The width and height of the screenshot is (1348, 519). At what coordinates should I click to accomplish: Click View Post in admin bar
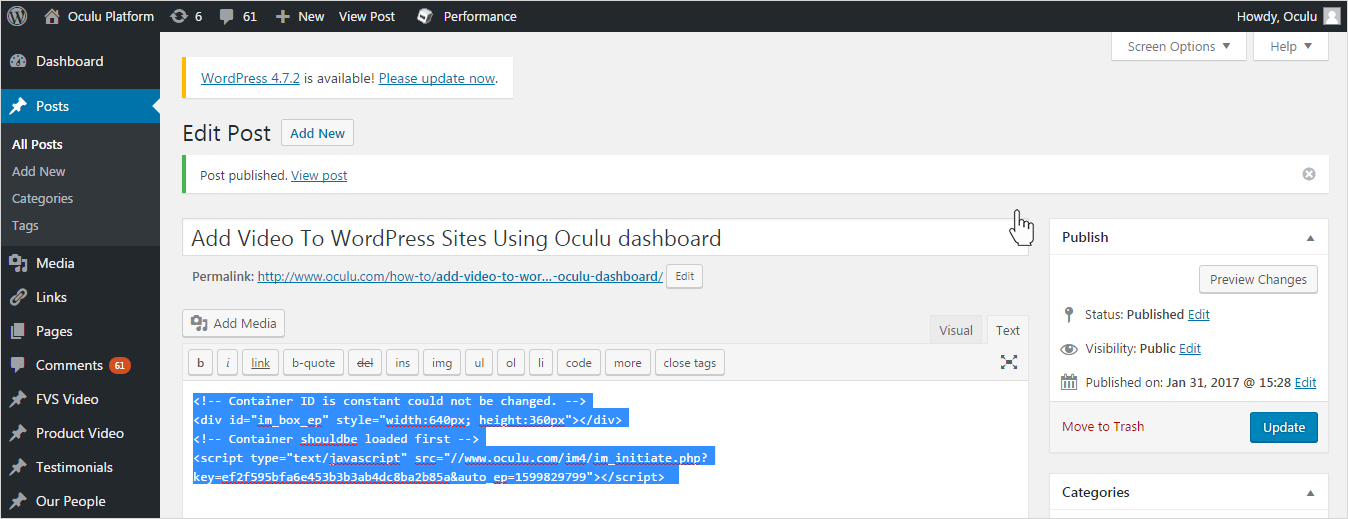tap(367, 16)
